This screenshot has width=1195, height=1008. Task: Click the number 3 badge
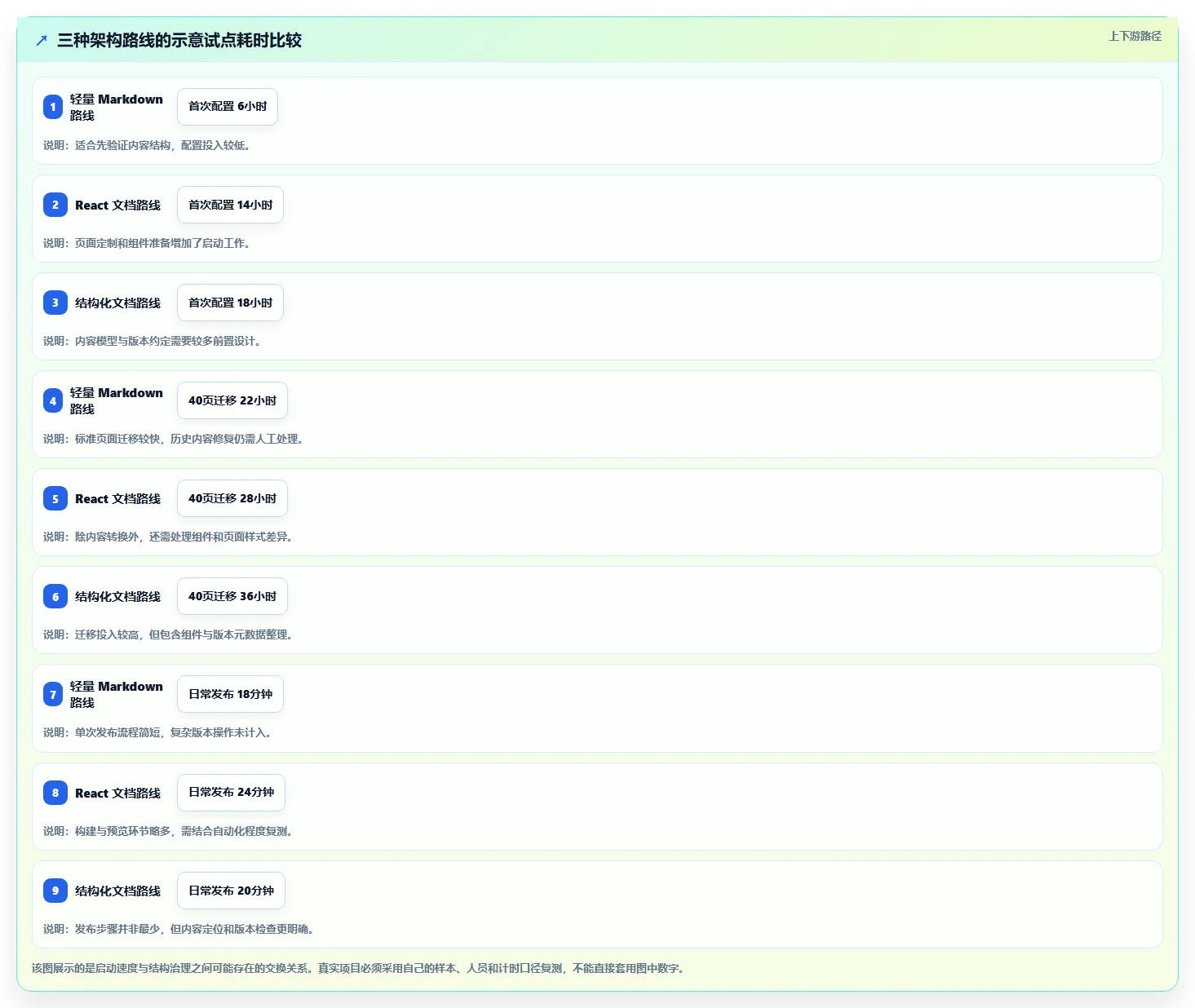tap(55, 303)
